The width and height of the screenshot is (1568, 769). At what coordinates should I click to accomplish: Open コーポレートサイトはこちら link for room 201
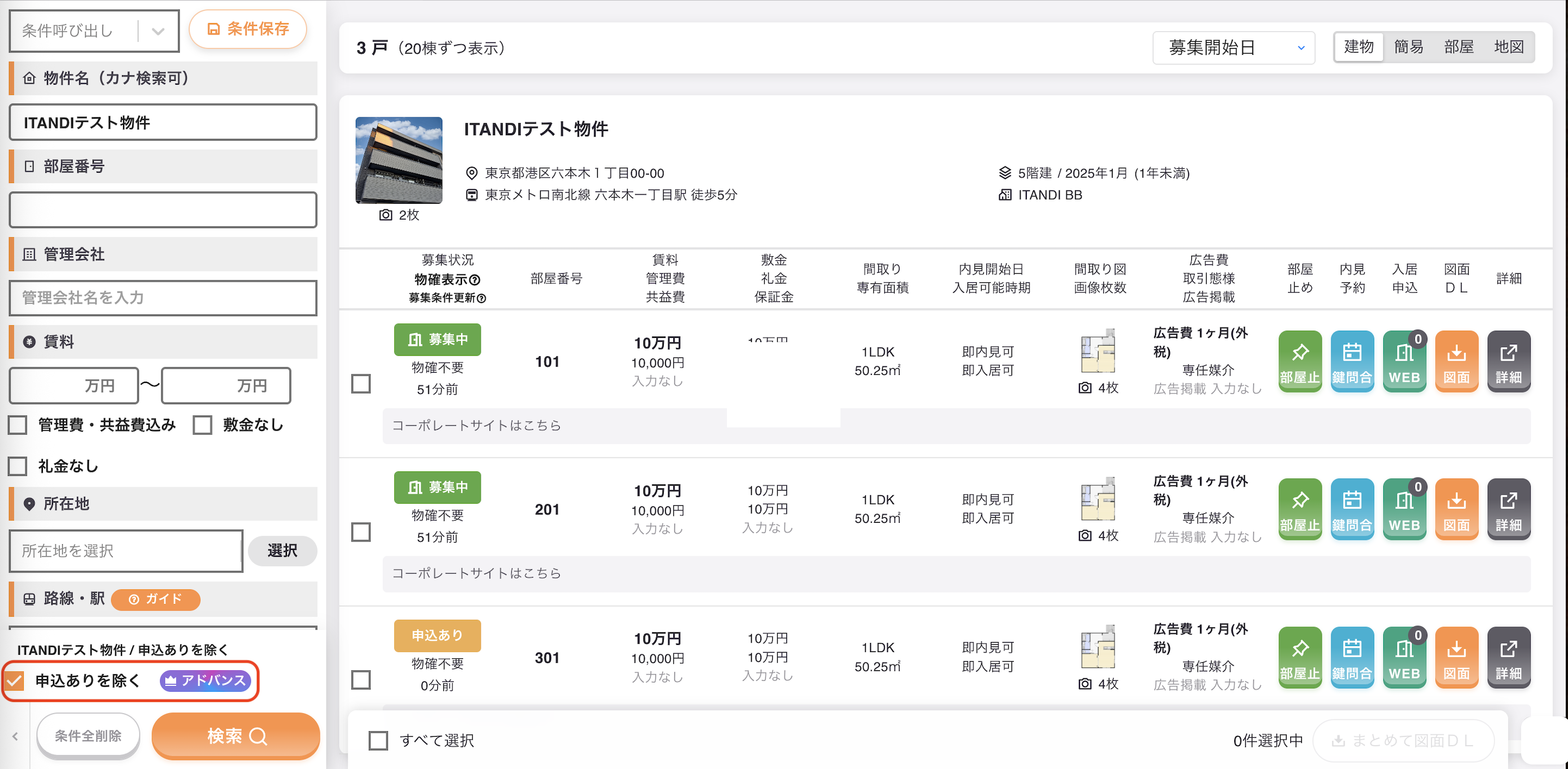click(x=476, y=573)
